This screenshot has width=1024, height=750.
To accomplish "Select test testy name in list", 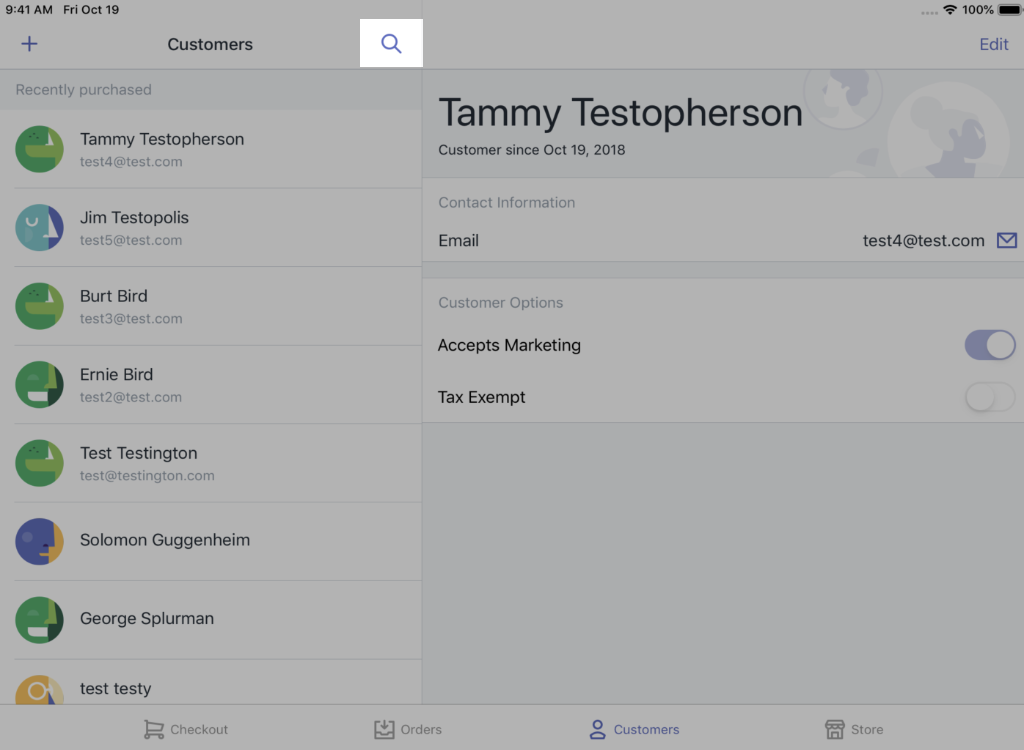I will 116,689.
